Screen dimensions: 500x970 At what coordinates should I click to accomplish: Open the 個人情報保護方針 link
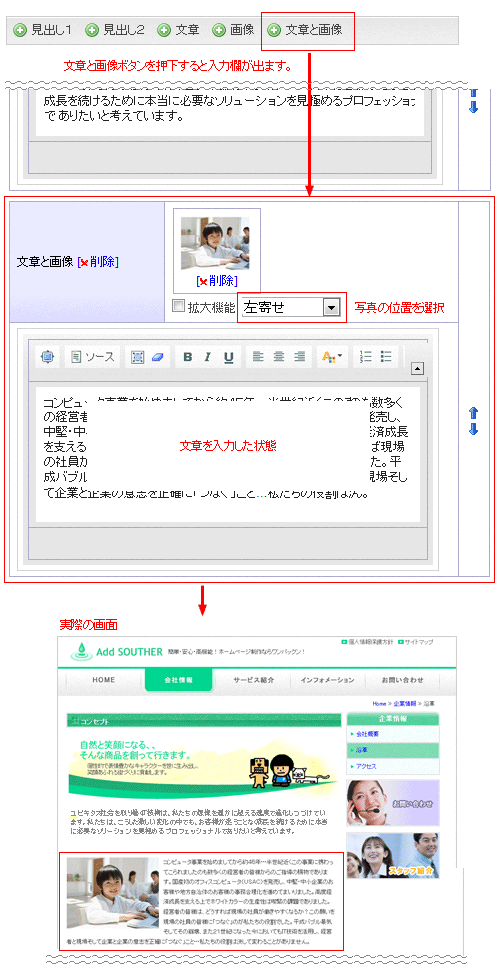[367, 642]
